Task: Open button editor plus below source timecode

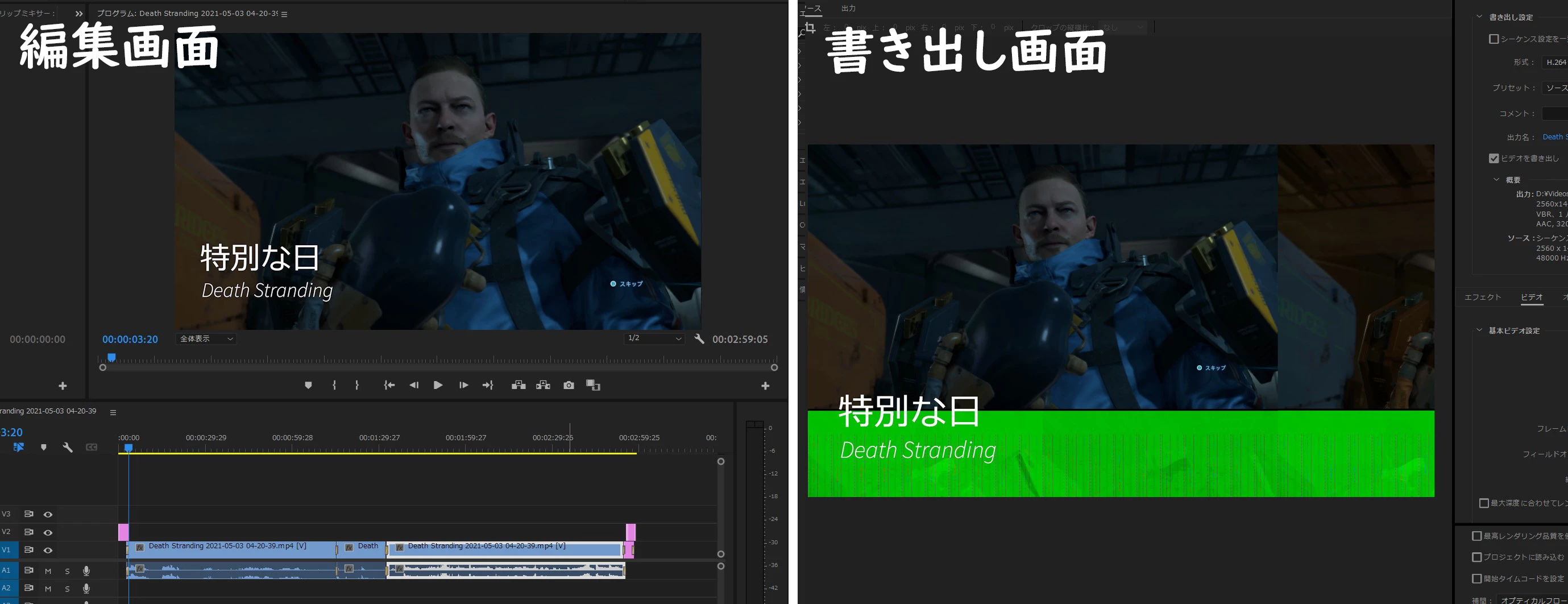Action: [63, 386]
